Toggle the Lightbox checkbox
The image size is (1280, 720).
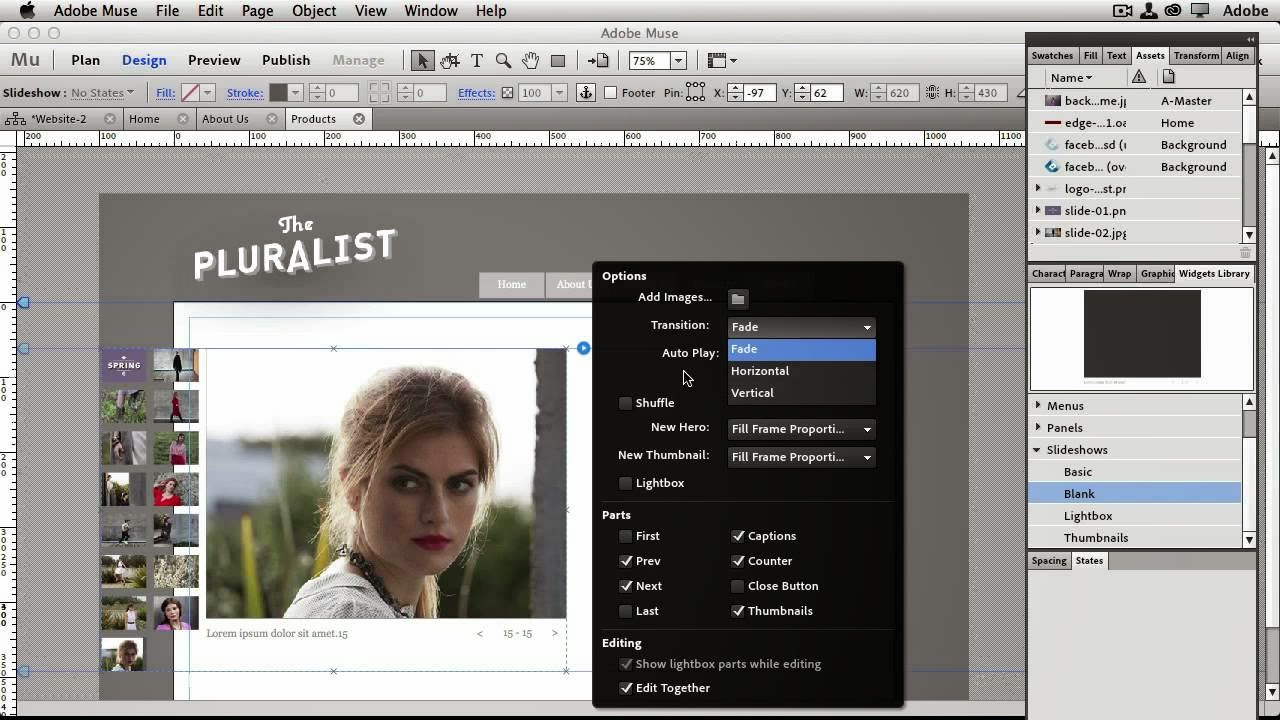[x=626, y=483]
